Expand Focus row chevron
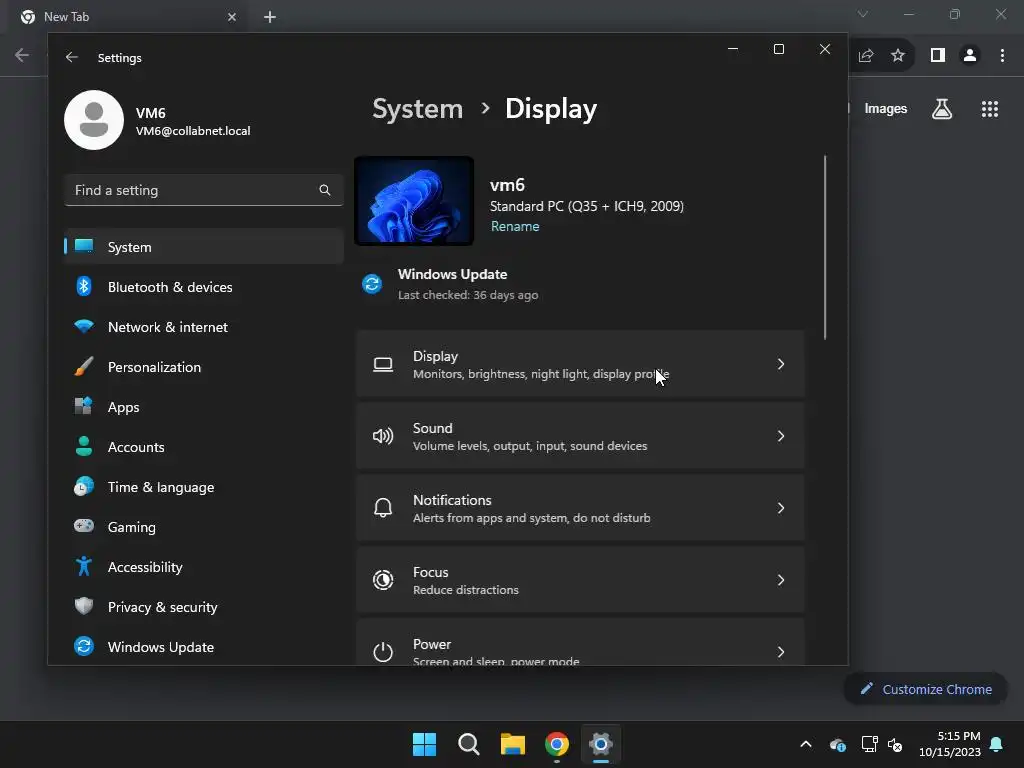This screenshot has width=1024, height=768. (780, 579)
